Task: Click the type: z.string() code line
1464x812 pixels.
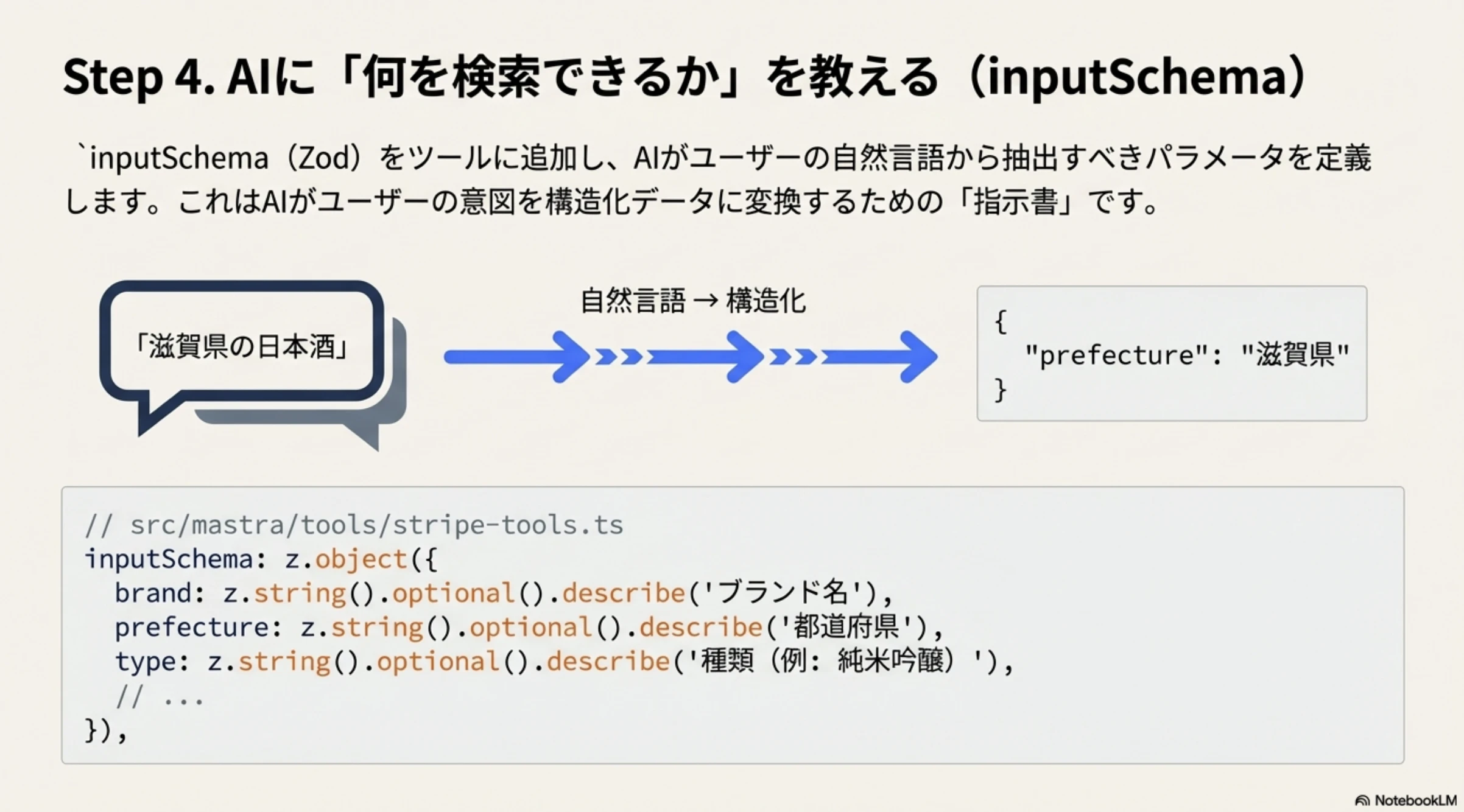Action: tap(565, 661)
